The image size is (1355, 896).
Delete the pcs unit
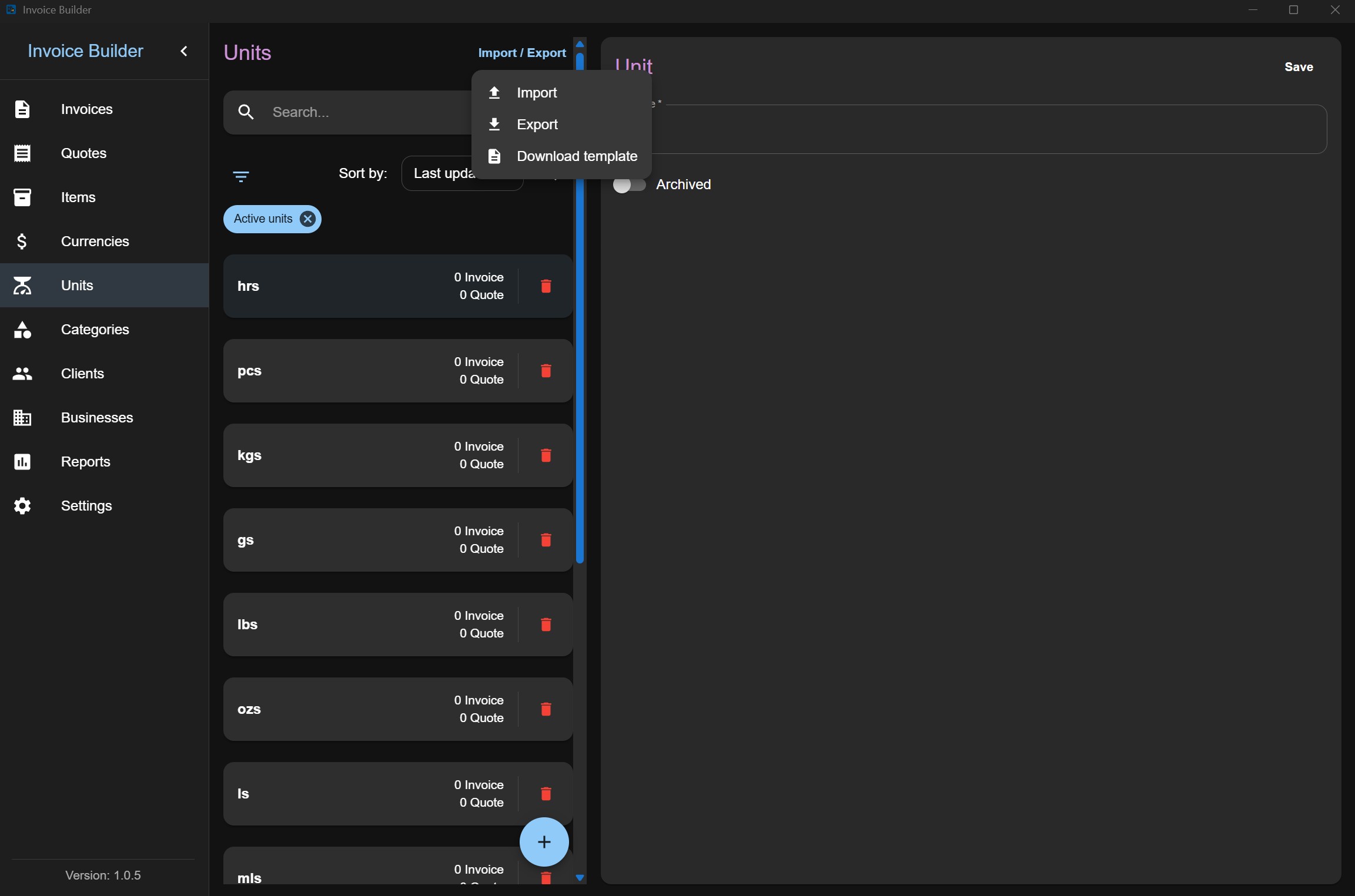546,371
